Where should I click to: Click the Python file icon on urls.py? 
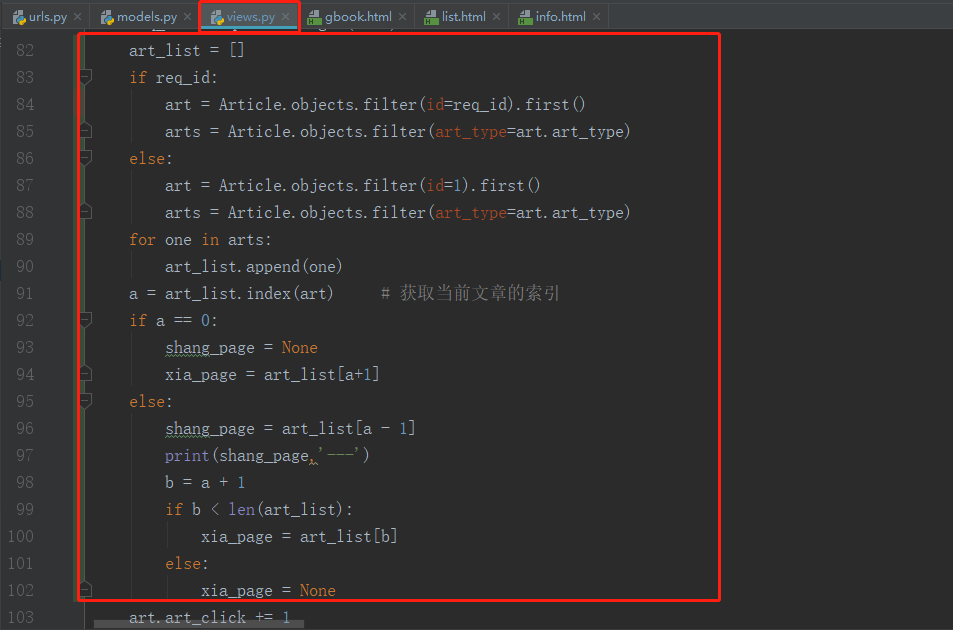click(x=19, y=18)
